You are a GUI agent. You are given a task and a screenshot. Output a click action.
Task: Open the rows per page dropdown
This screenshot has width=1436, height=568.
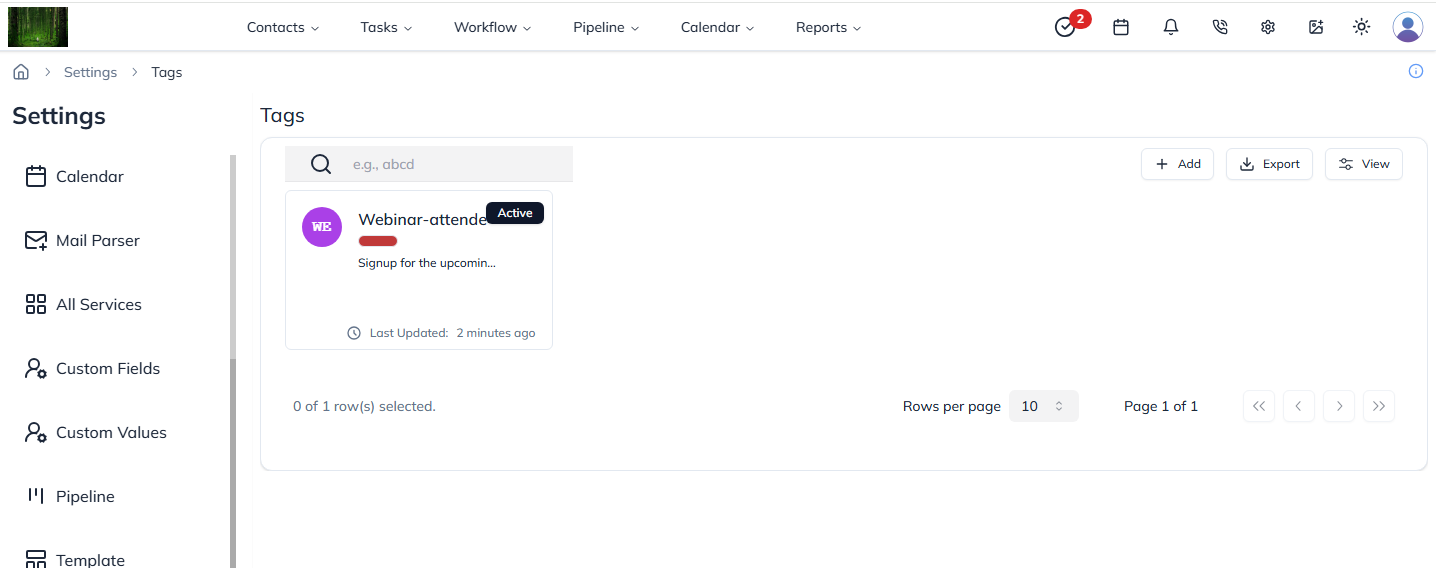1043,406
